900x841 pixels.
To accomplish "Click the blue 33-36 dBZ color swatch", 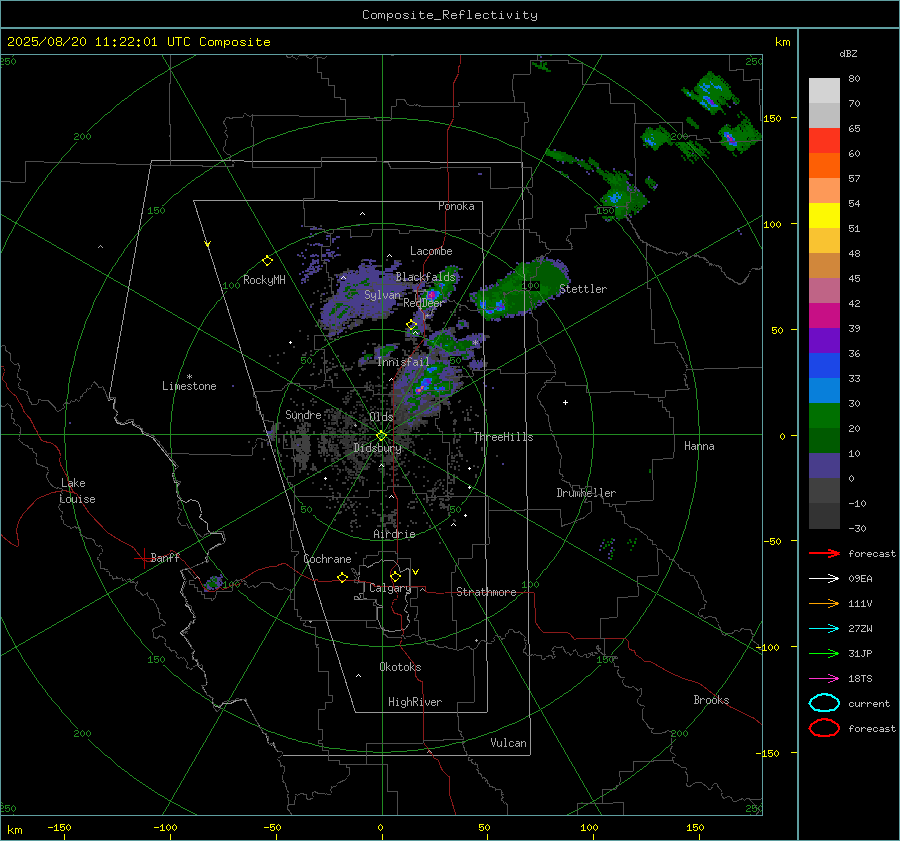I will [x=824, y=366].
